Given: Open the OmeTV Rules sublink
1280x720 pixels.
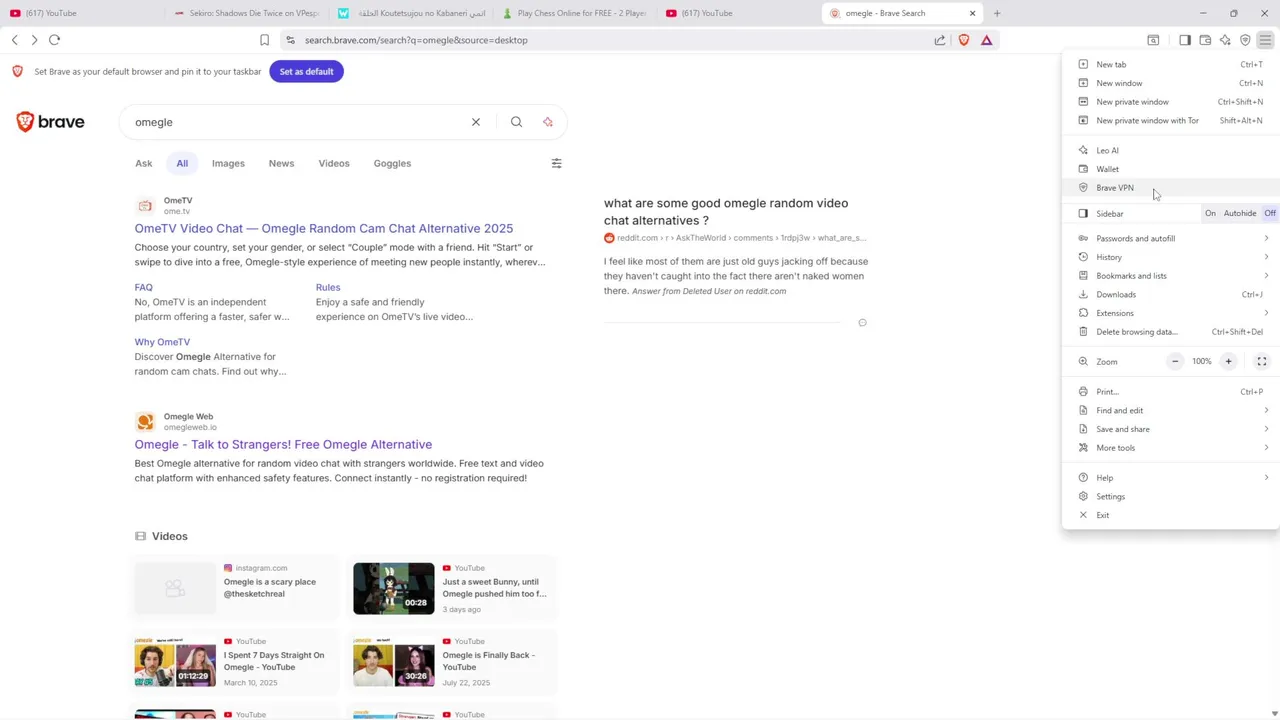Looking at the screenshot, I should 328,287.
